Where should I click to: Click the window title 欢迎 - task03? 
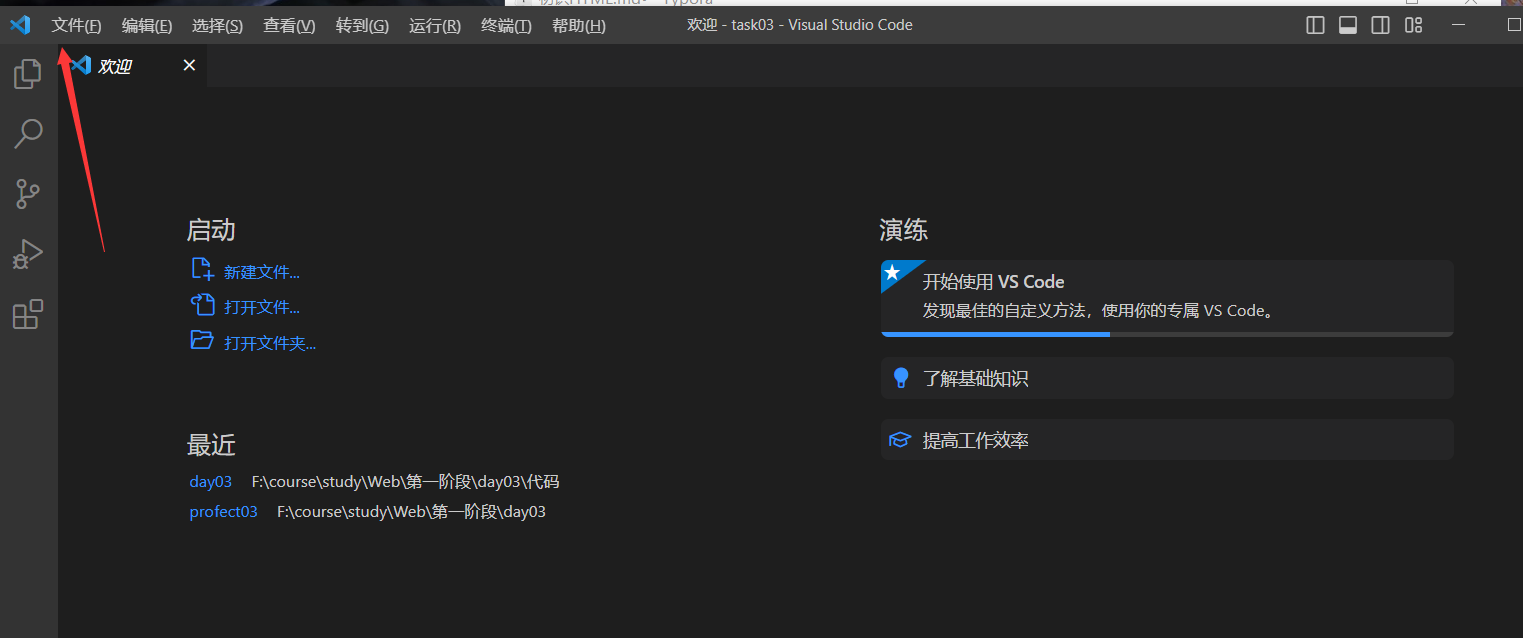[x=730, y=25]
